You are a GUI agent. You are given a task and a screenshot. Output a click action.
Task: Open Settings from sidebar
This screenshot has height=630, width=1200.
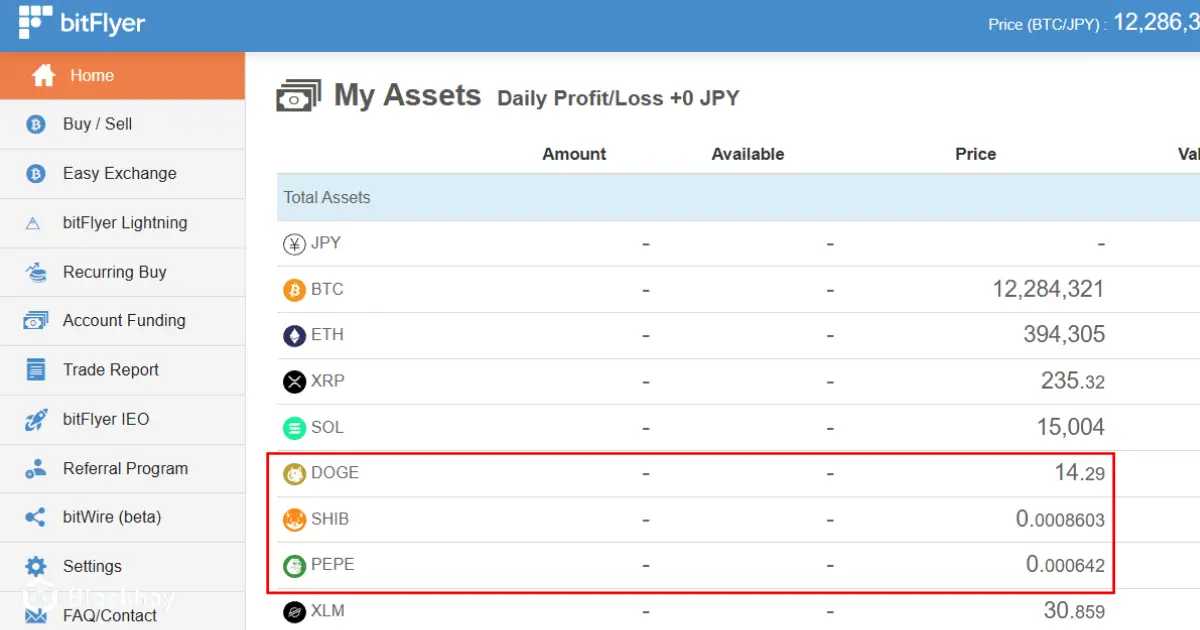coord(122,566)
